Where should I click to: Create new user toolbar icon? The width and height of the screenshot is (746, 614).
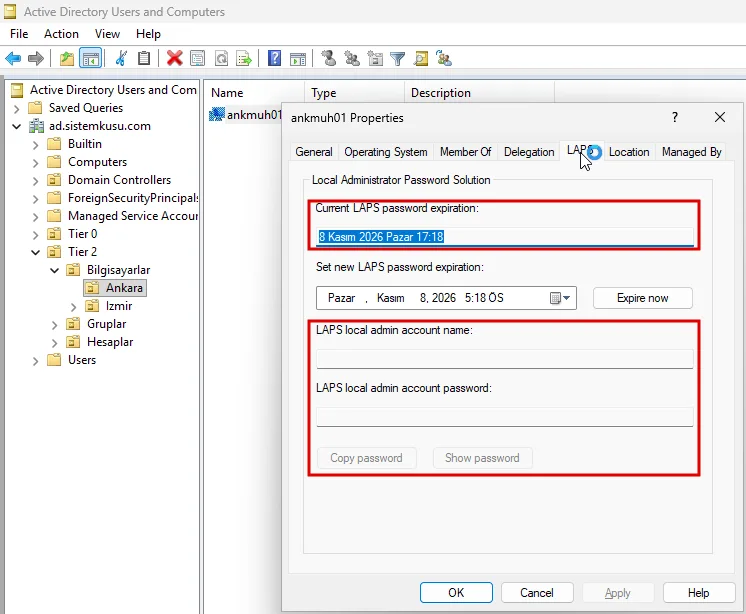(328, 58)
